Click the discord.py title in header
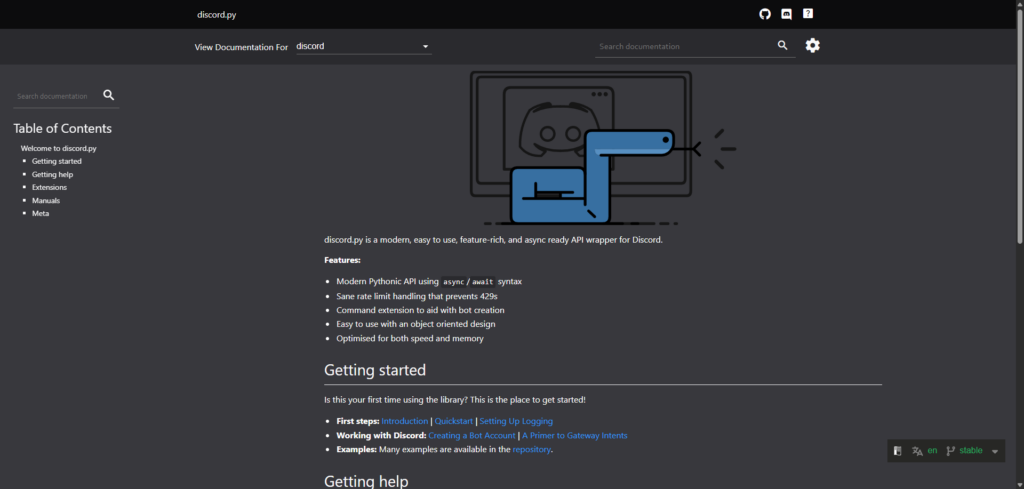Screen dimensions: 1024x489 217,14
